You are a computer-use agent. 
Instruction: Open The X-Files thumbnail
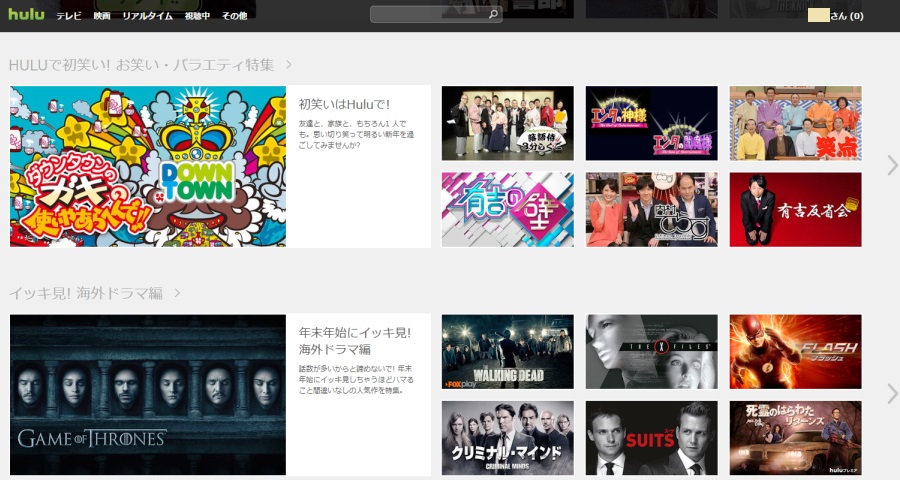[x=651, y=351]
